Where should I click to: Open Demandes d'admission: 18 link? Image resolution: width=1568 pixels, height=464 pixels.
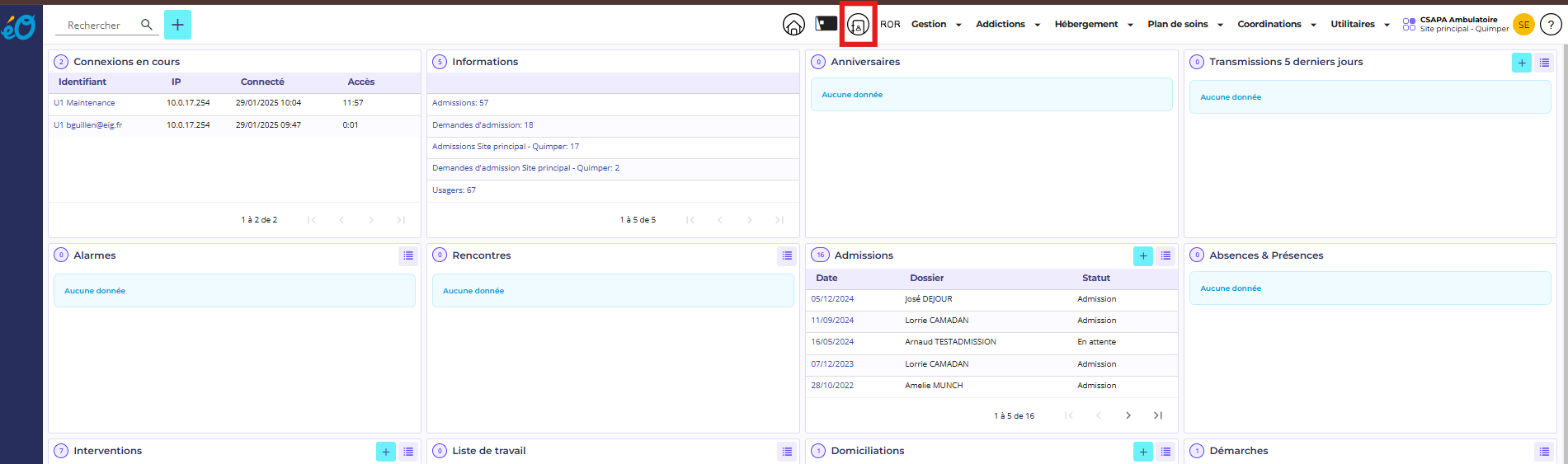click(x=483, y=125)
